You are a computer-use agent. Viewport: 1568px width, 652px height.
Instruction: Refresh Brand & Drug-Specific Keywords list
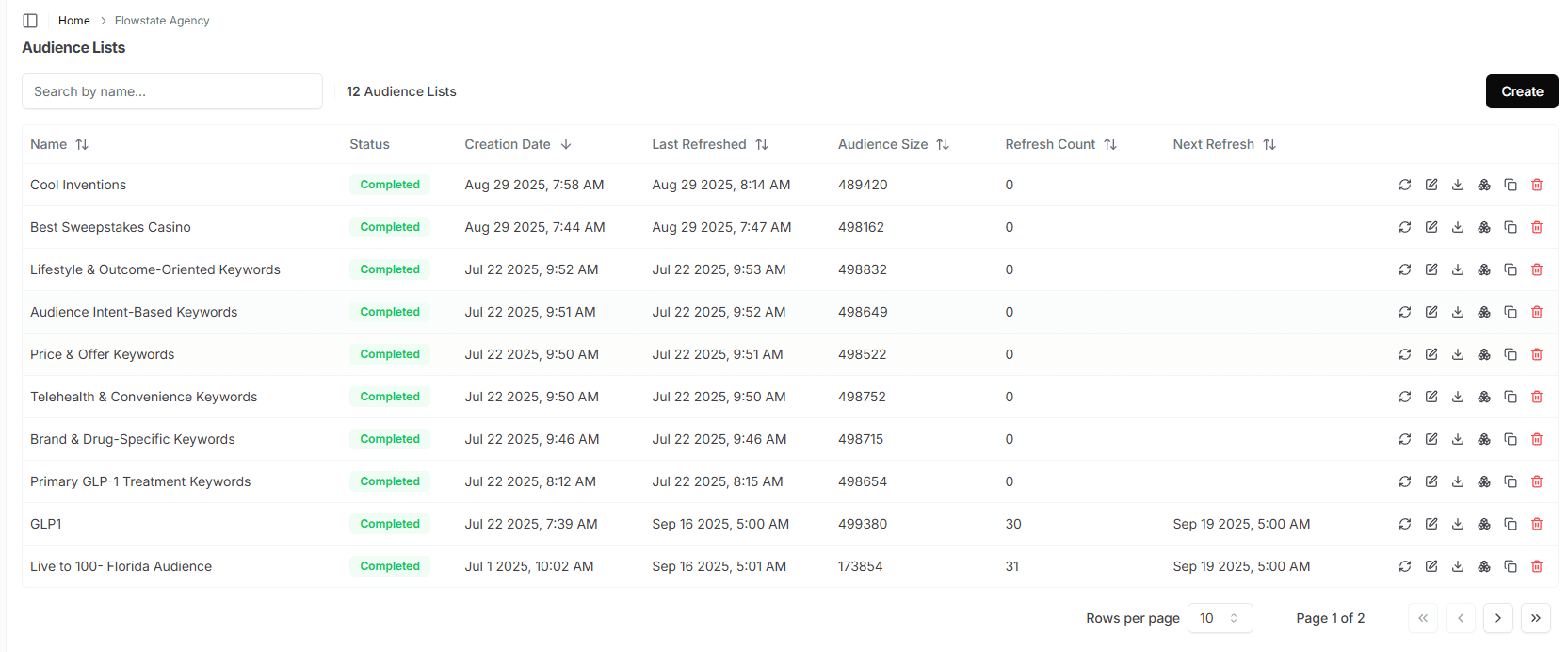[1405, 439]
